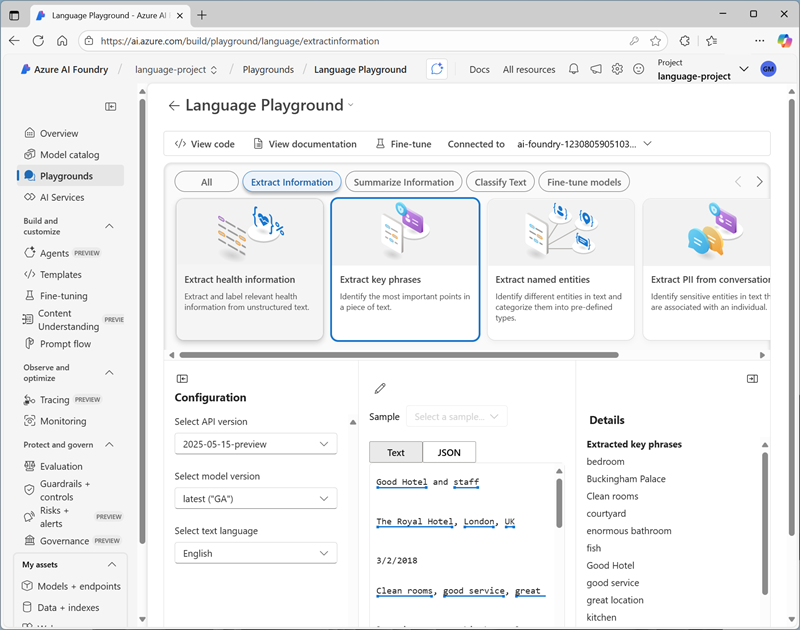Collapse the Build and customize section

tap(109, 226)
